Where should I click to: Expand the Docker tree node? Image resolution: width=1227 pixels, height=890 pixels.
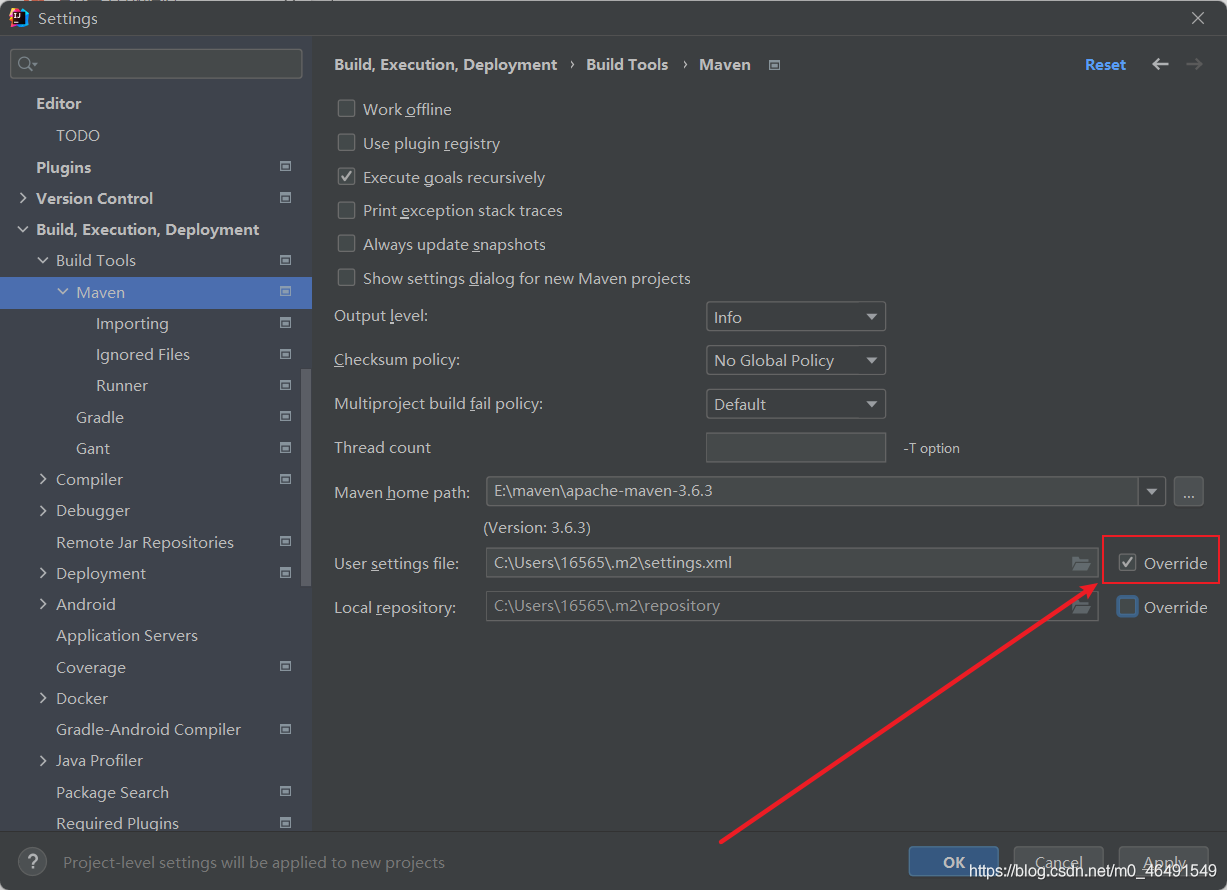pyautogui.click(x=42, y=698)
